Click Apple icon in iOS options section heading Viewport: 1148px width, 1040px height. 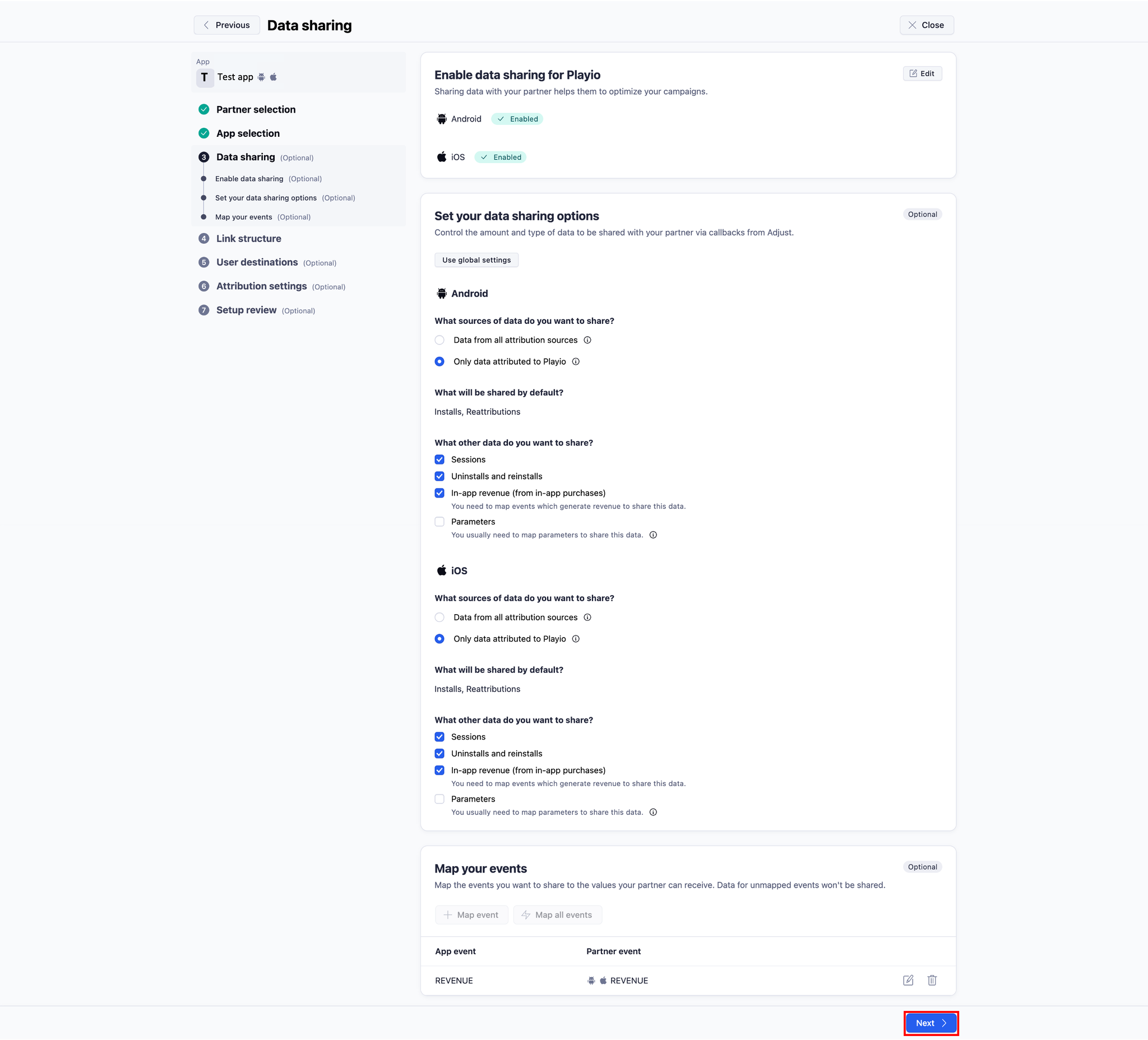click(x=441, y=570)
